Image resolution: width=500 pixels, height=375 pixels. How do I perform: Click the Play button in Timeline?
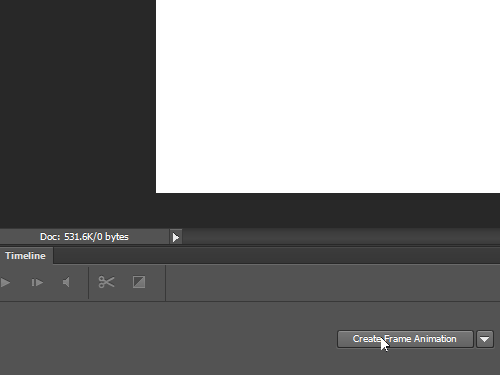click(5, 283)
